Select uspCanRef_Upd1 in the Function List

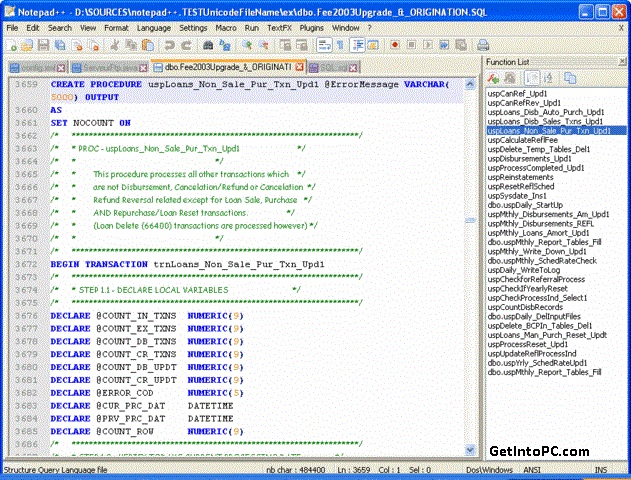click(x=518, y=93)
